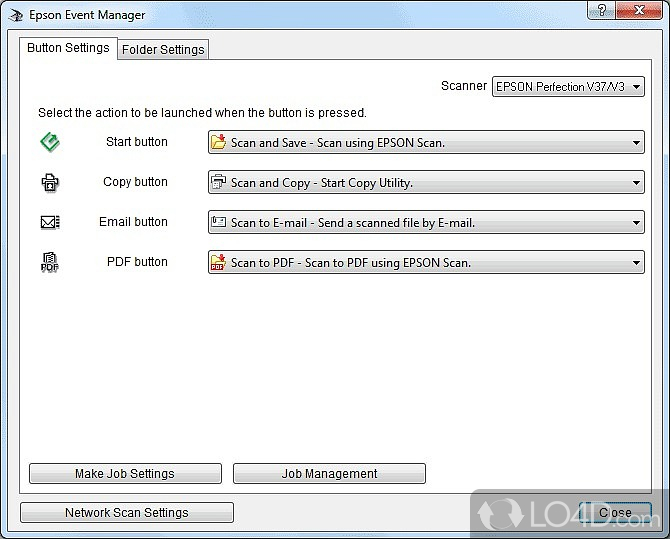670x539 pixels.
Task: Open the Scanner model dropdown
Action: [x=568, y=87]
